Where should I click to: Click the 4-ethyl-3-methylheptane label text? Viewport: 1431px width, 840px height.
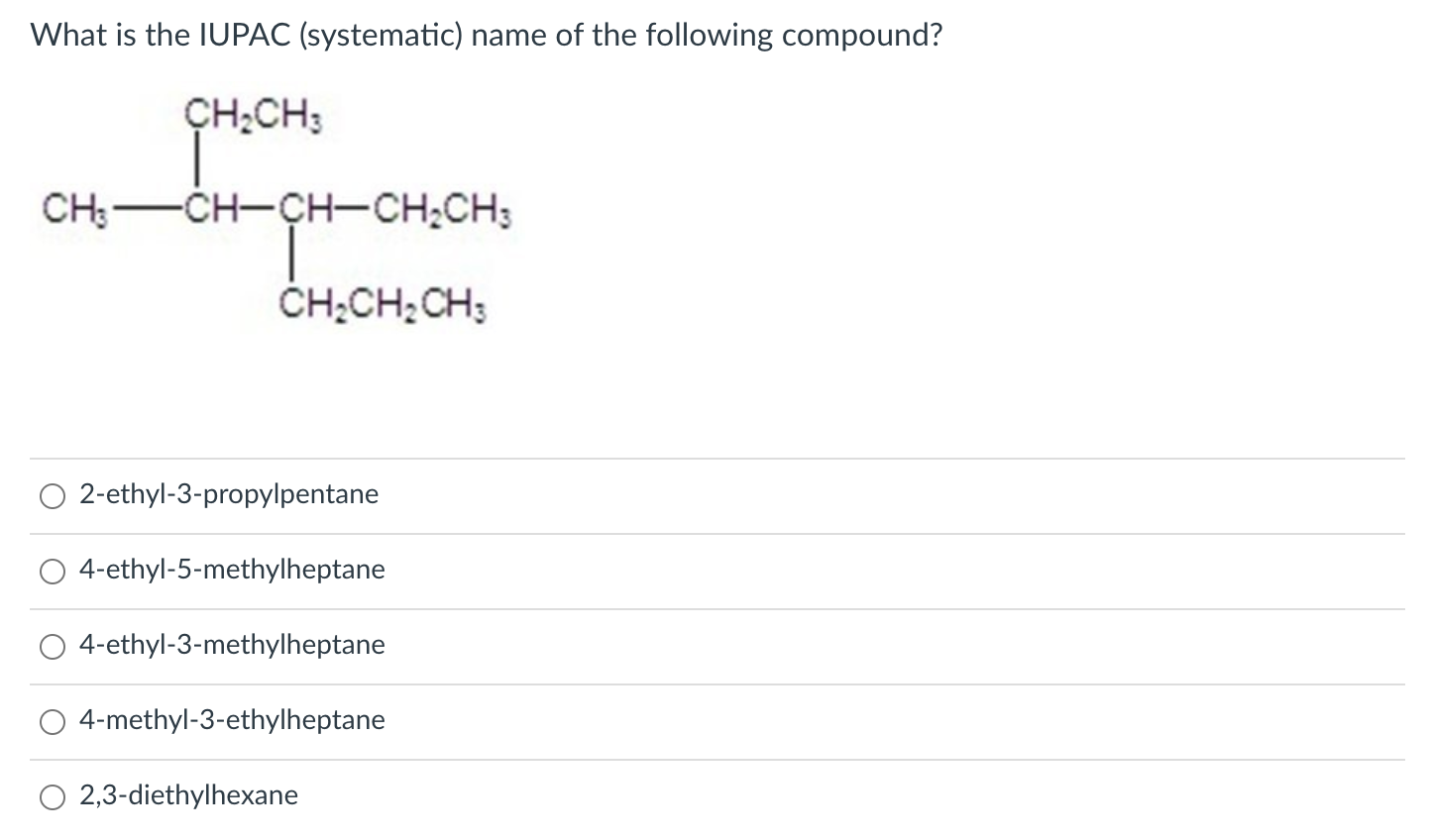232,645
